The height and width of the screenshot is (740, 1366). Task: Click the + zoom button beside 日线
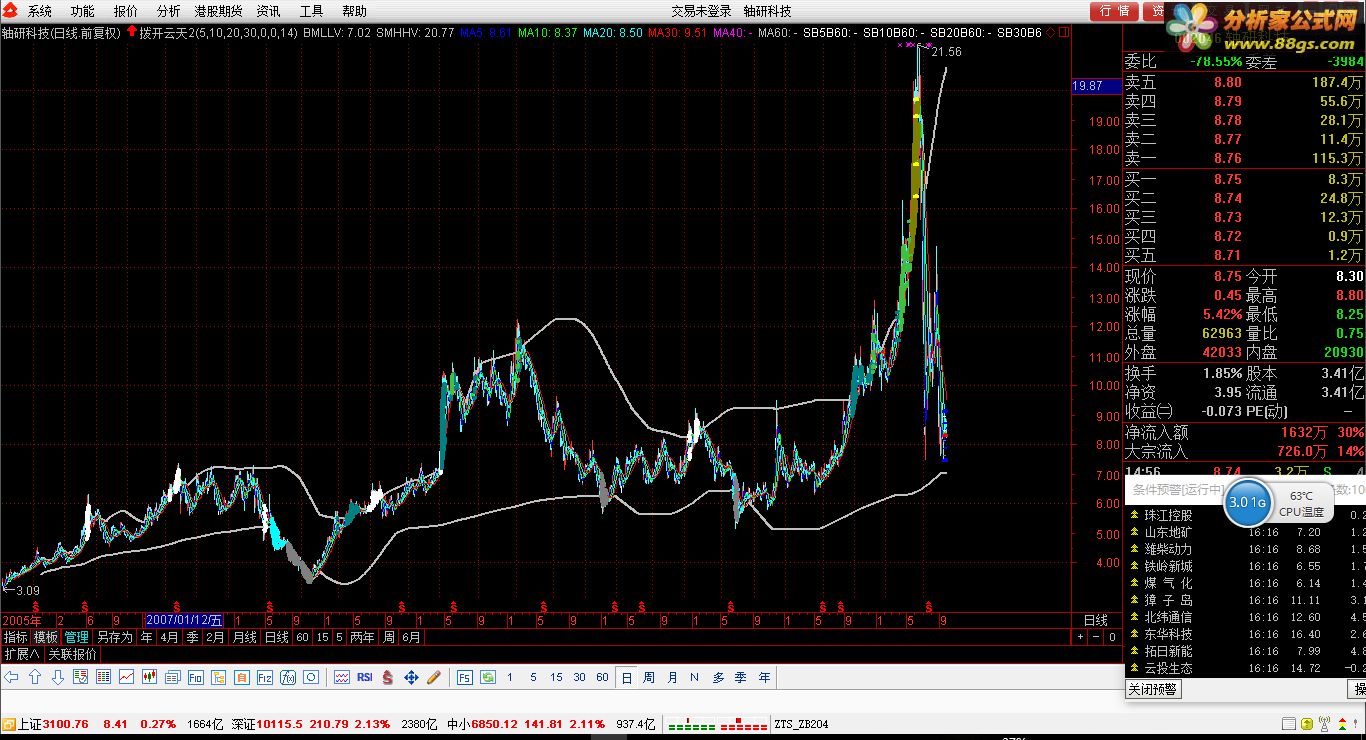click(x=1080, y=637)
